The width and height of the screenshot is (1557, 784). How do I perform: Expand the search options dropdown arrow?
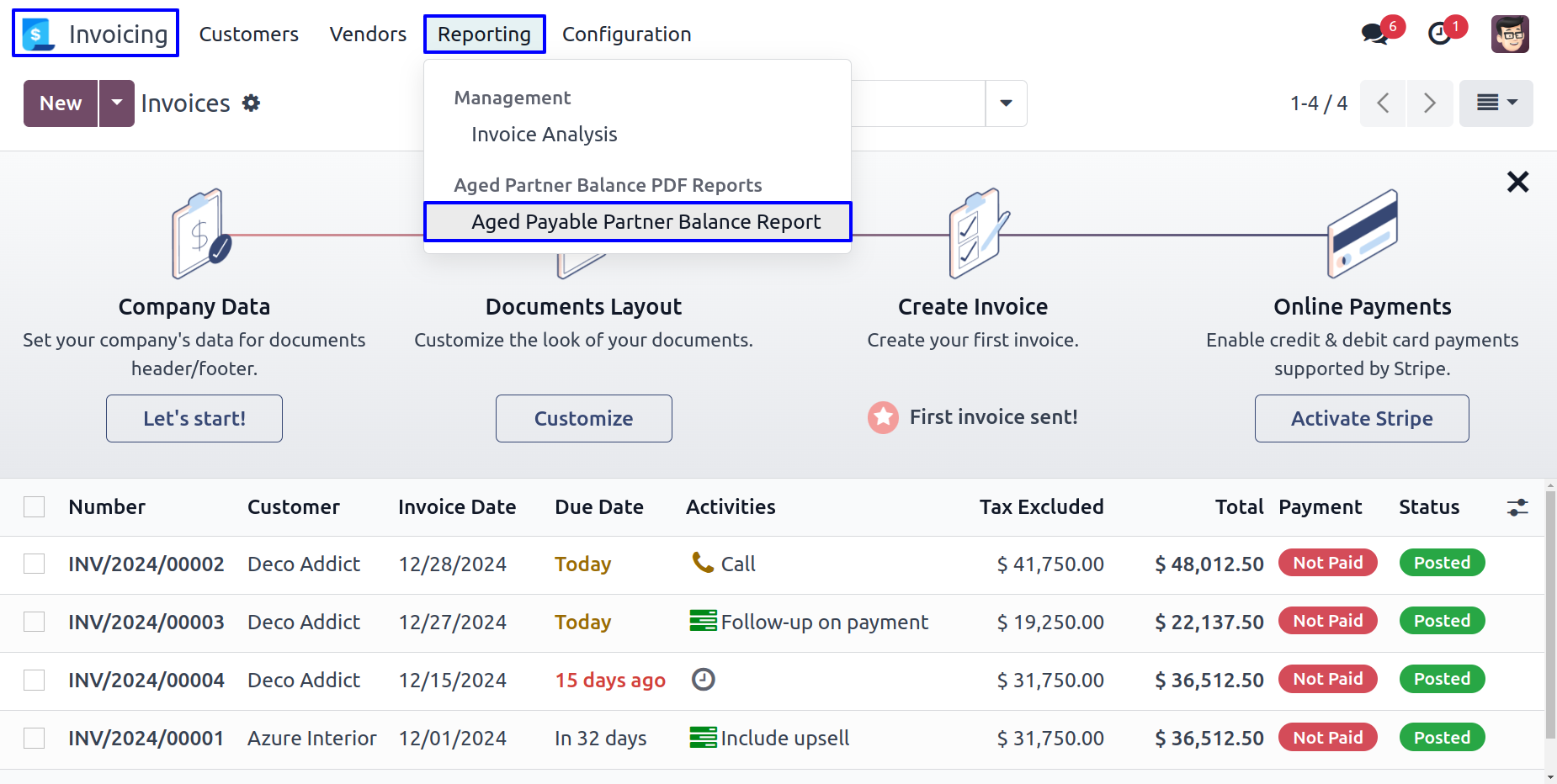tap(1006, 103)
